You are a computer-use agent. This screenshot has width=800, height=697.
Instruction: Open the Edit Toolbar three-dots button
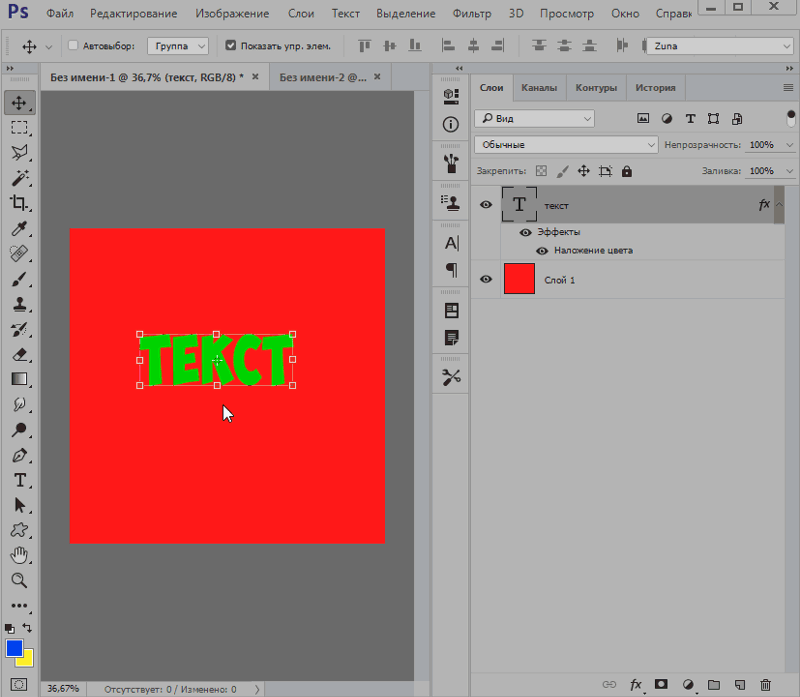pos(19,606)
